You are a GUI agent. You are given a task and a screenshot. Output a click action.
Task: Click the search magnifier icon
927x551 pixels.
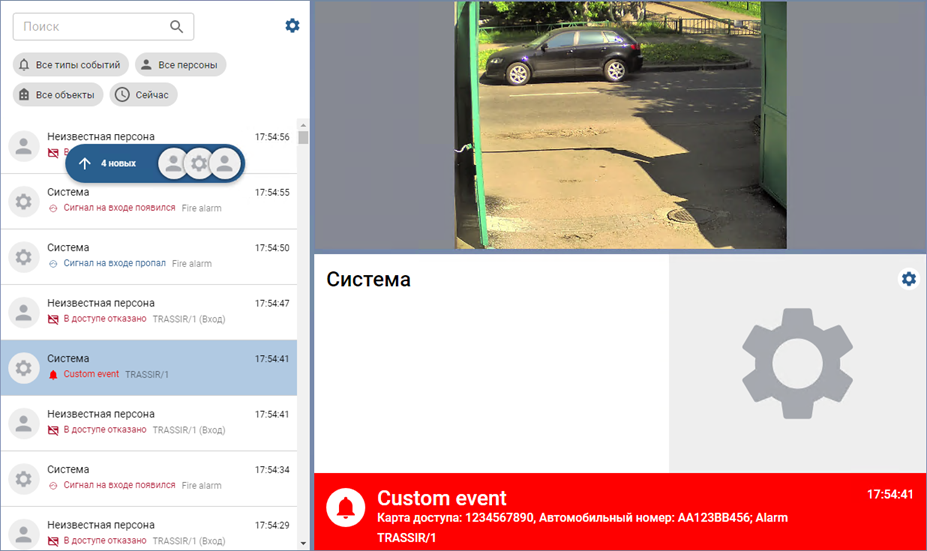pos(177,27)
